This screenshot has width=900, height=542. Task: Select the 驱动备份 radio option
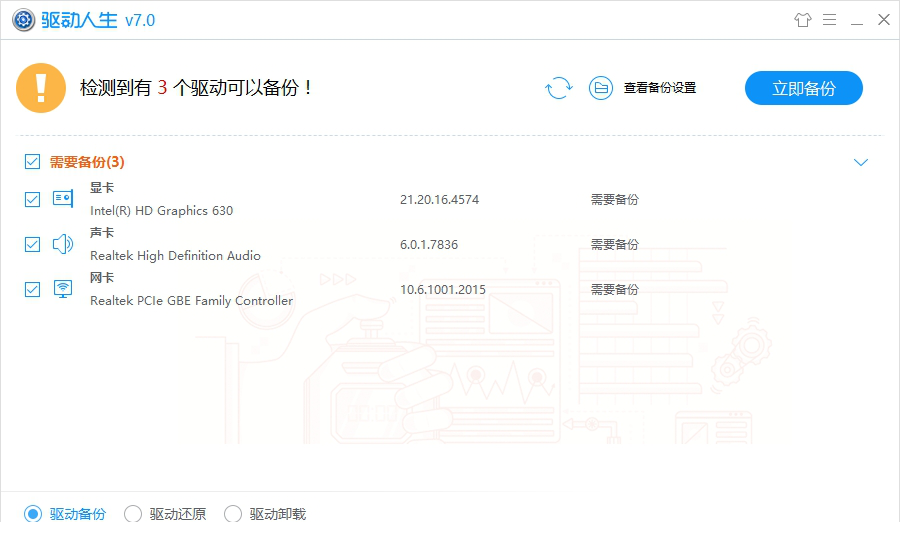click(x=33, y=514)
